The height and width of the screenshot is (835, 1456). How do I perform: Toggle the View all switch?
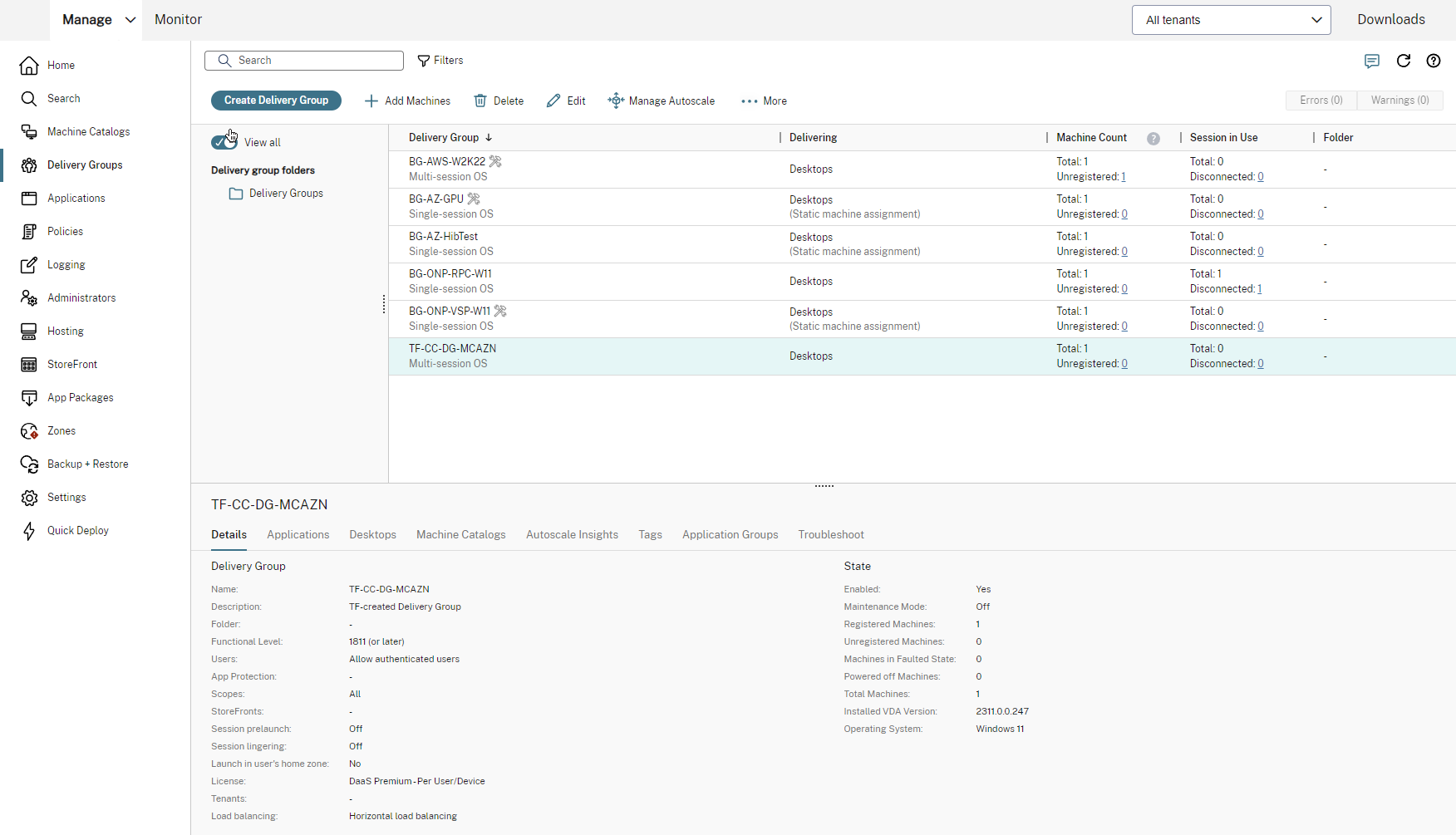click(x=224, y=142)
